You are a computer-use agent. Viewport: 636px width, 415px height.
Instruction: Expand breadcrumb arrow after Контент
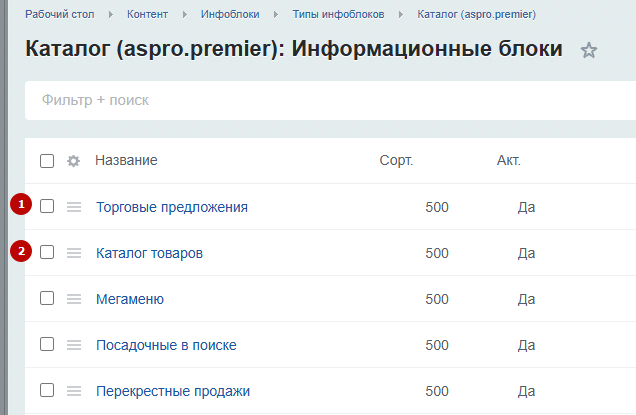(x=185, y=15)
